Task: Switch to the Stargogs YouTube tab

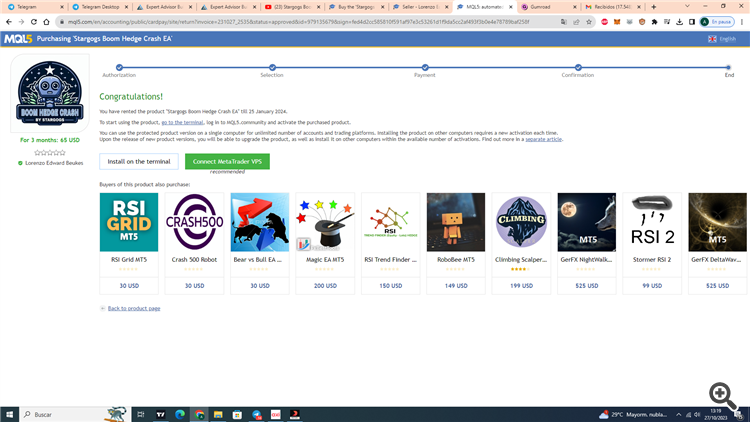Action: [x=291, y=7]
